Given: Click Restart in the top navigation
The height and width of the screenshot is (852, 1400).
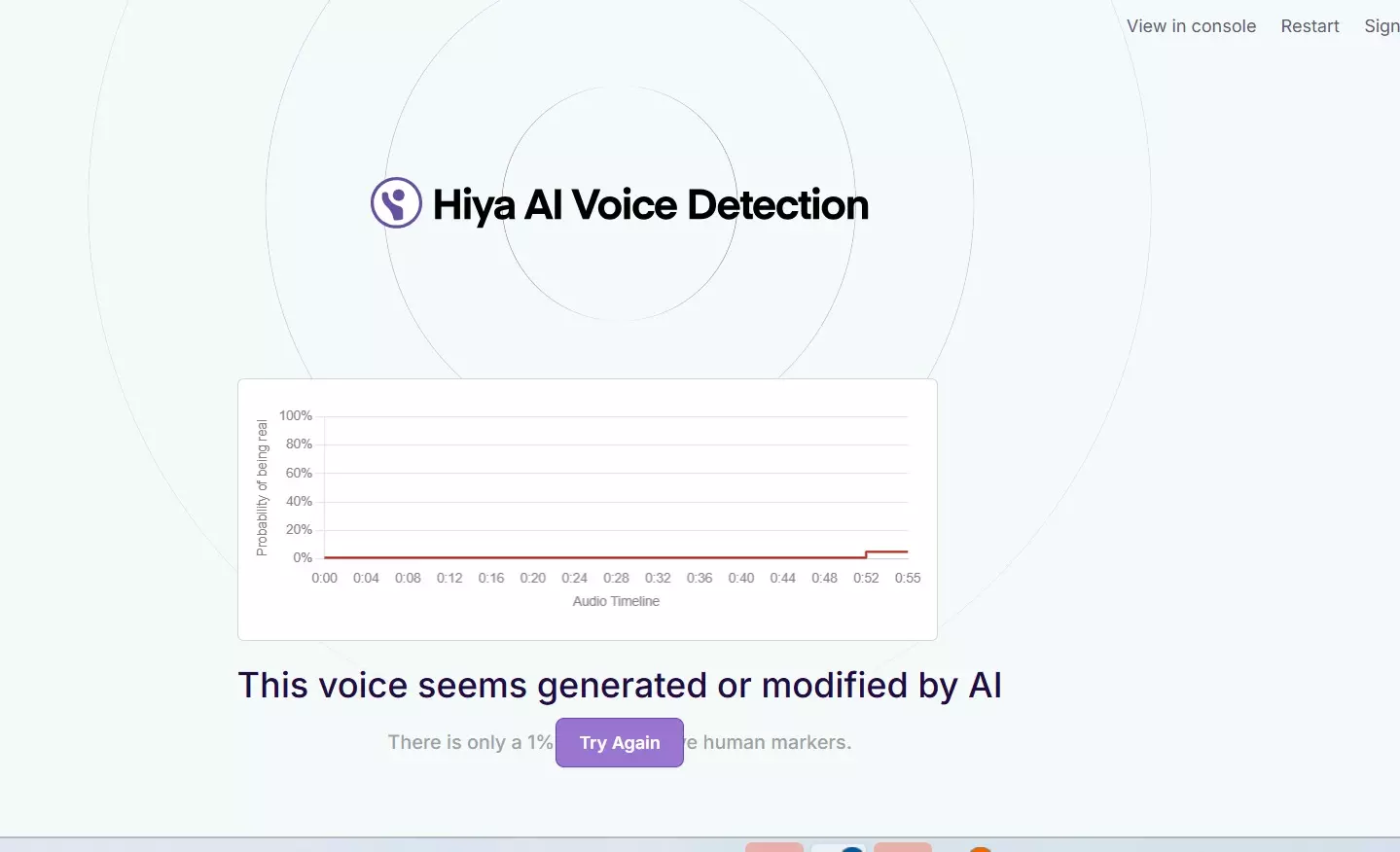Looking at the screenshot, I should (1310, 26).
